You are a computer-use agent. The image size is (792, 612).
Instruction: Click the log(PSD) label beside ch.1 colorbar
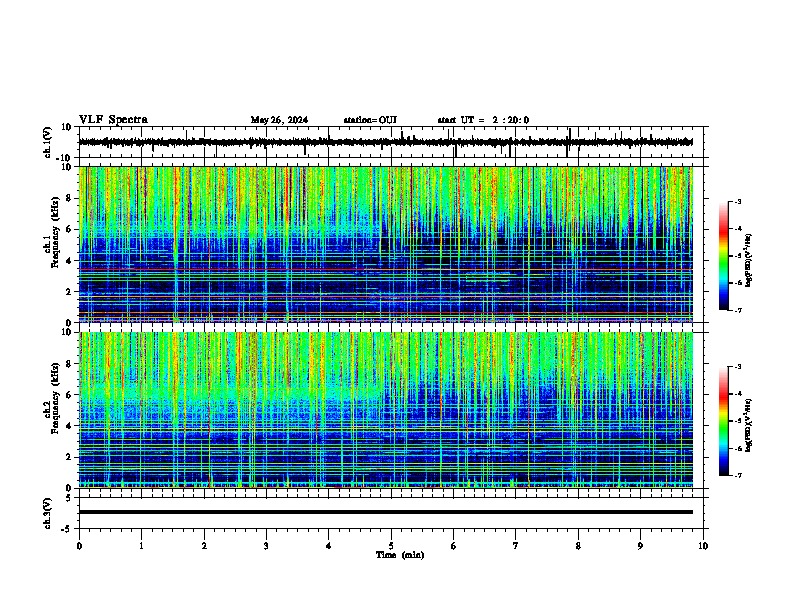[749, 261]
